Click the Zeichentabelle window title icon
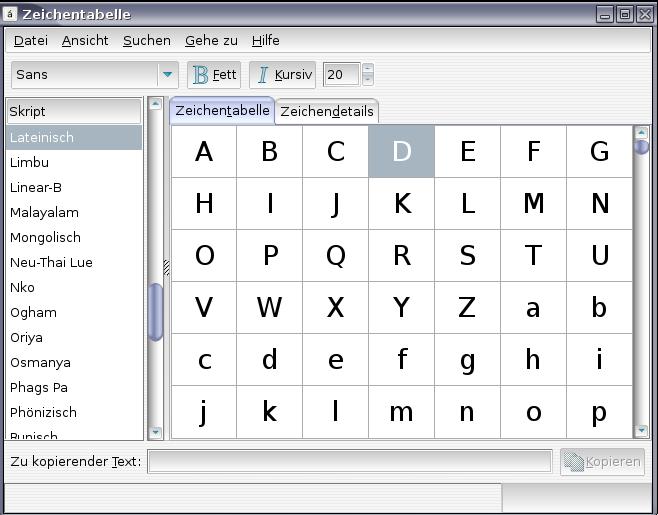Image resolution: width=658 pixels, height=515 pixels. (10, 14)
